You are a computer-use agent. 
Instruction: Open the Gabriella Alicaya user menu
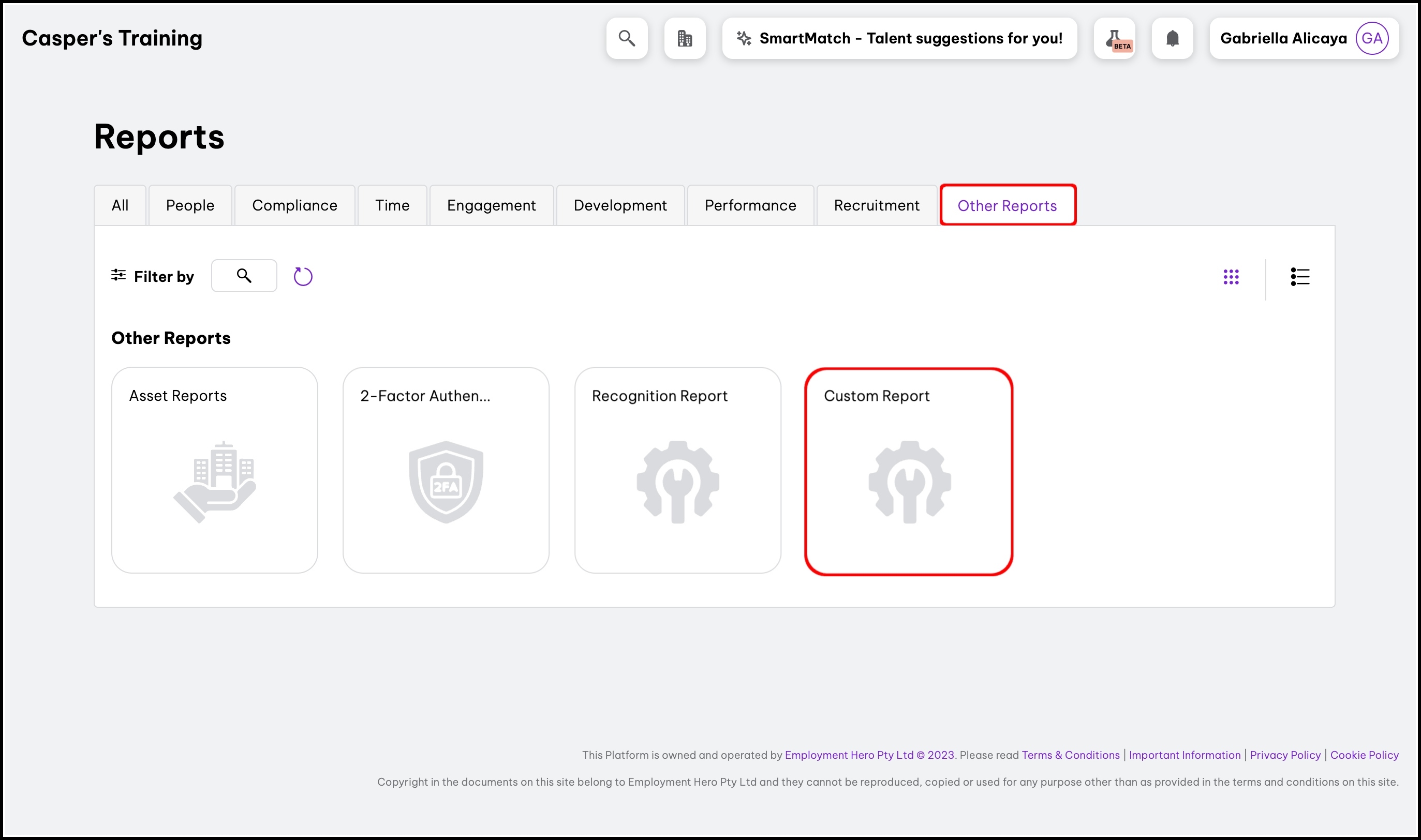(x=1283, y=38)
